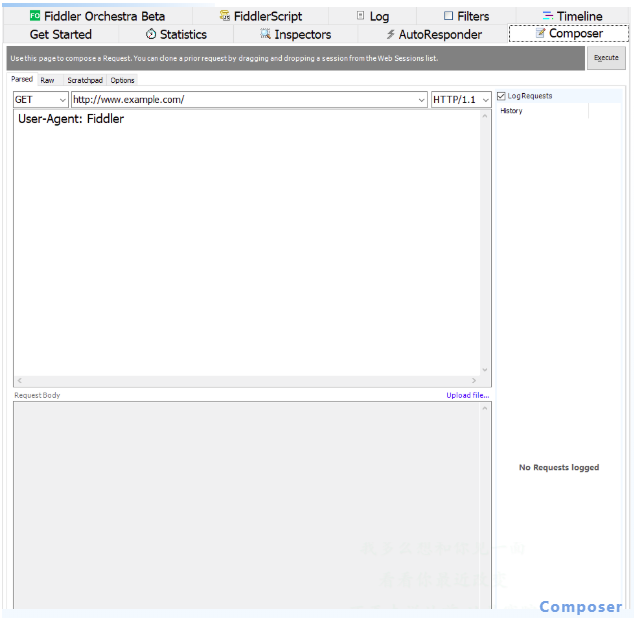Click the Log tab's document icon
634x618 pixels.
[360, 16]
